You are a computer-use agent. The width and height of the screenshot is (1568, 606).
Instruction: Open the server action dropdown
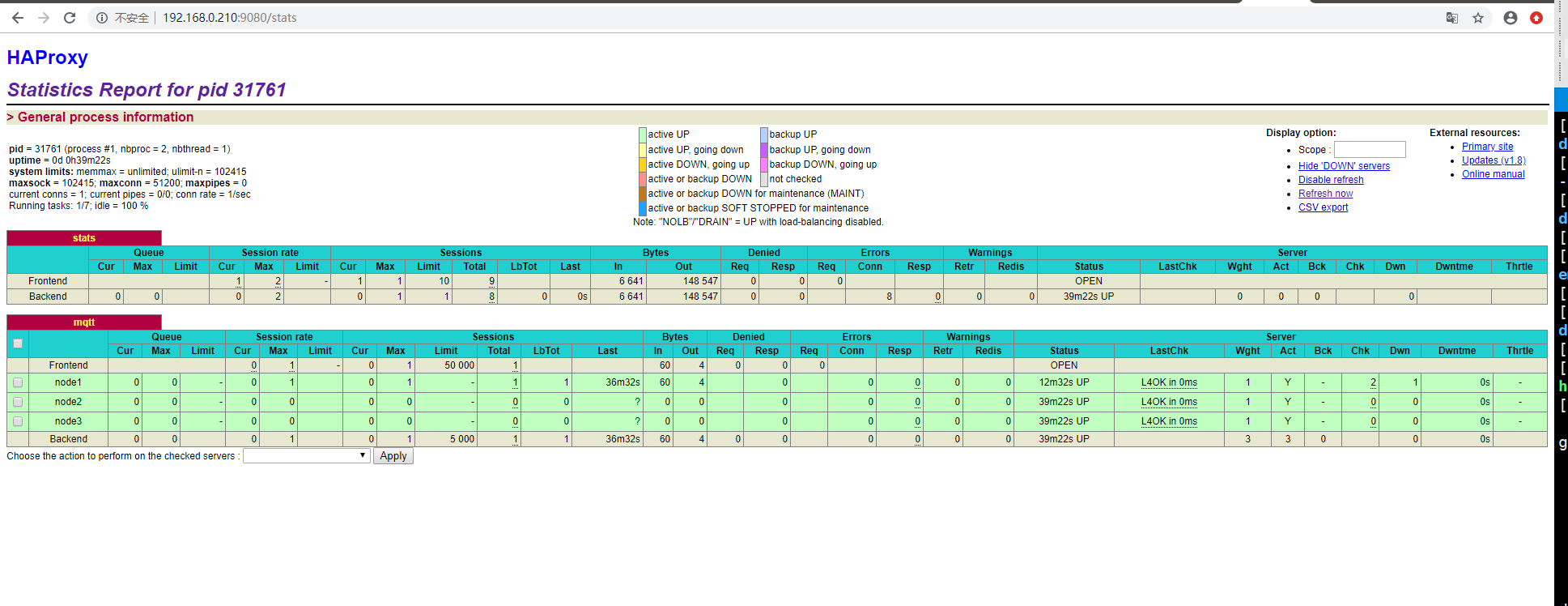click(x=307, y=456)
